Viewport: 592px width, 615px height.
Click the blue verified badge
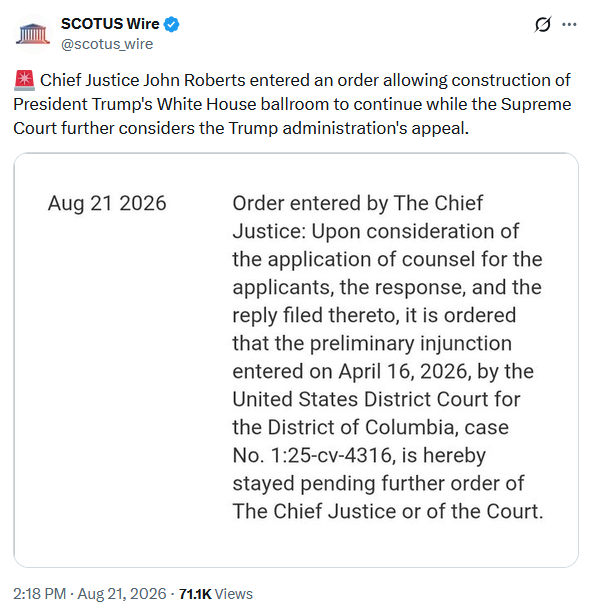click(x=171, y=24)
